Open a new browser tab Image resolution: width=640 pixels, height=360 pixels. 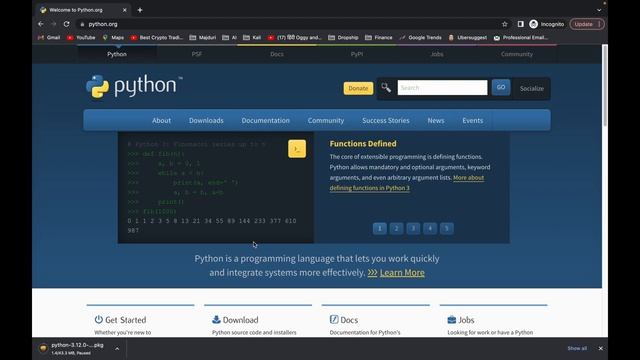[x=140, y=10]
